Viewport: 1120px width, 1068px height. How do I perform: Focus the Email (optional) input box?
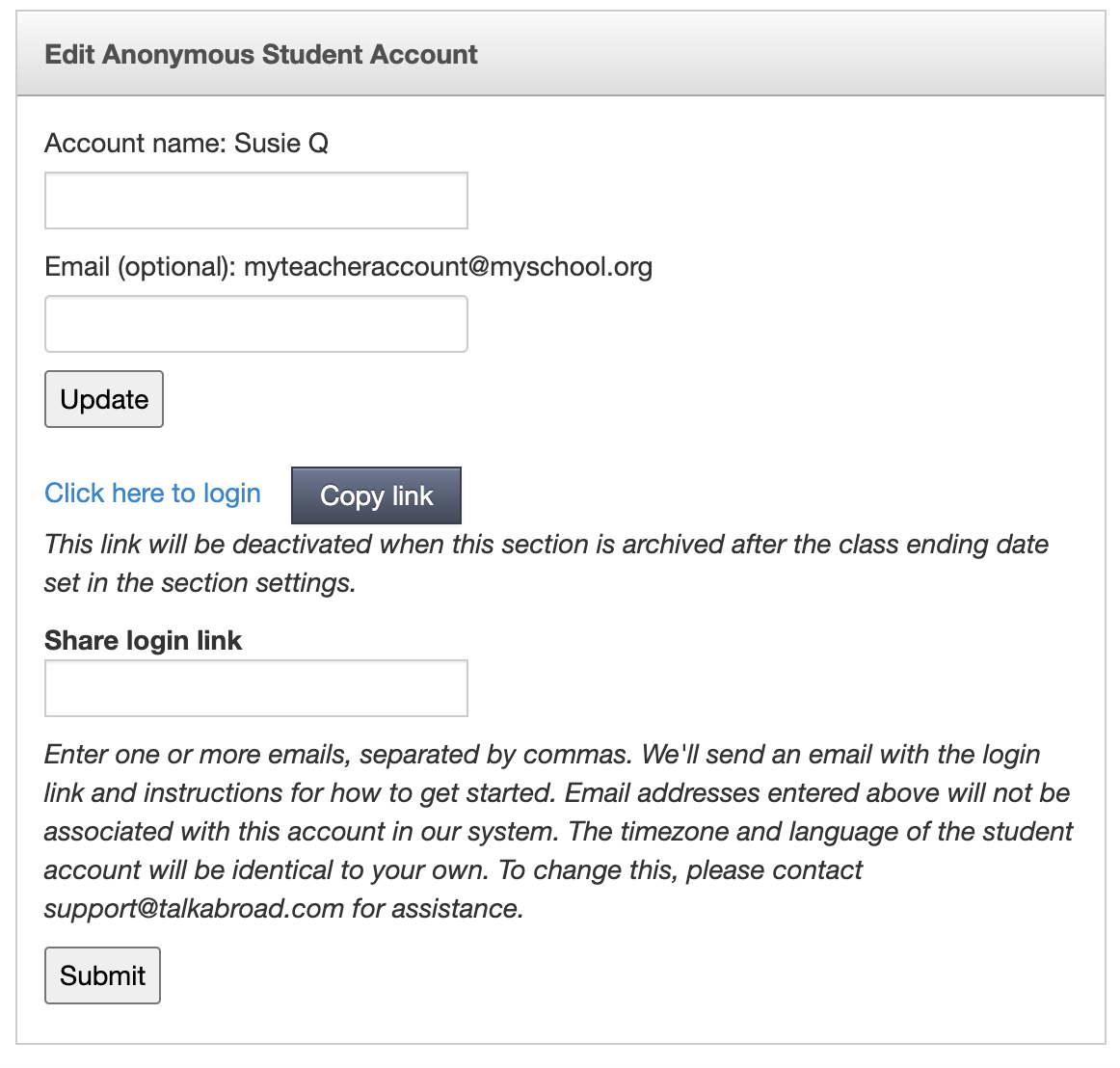(x=255, y=324)
